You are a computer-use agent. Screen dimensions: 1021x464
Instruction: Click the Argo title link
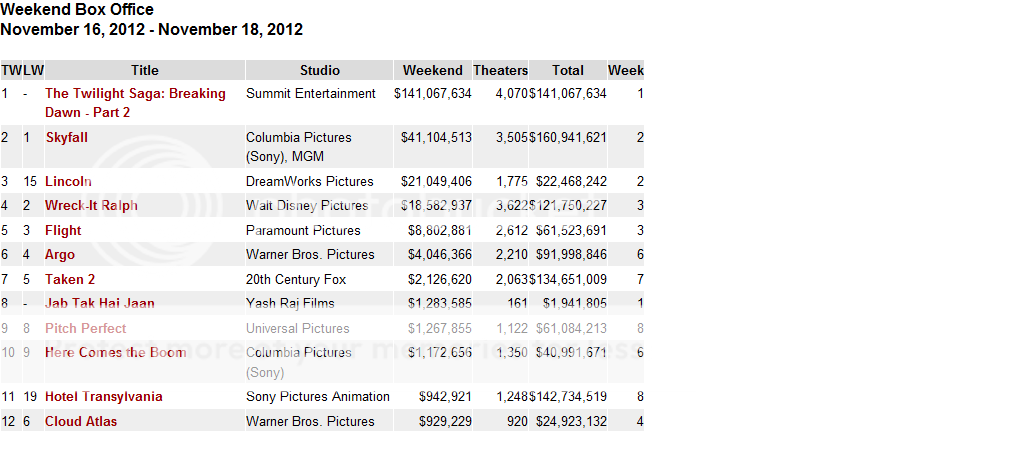pyautogui.click(x=60, y=255)
